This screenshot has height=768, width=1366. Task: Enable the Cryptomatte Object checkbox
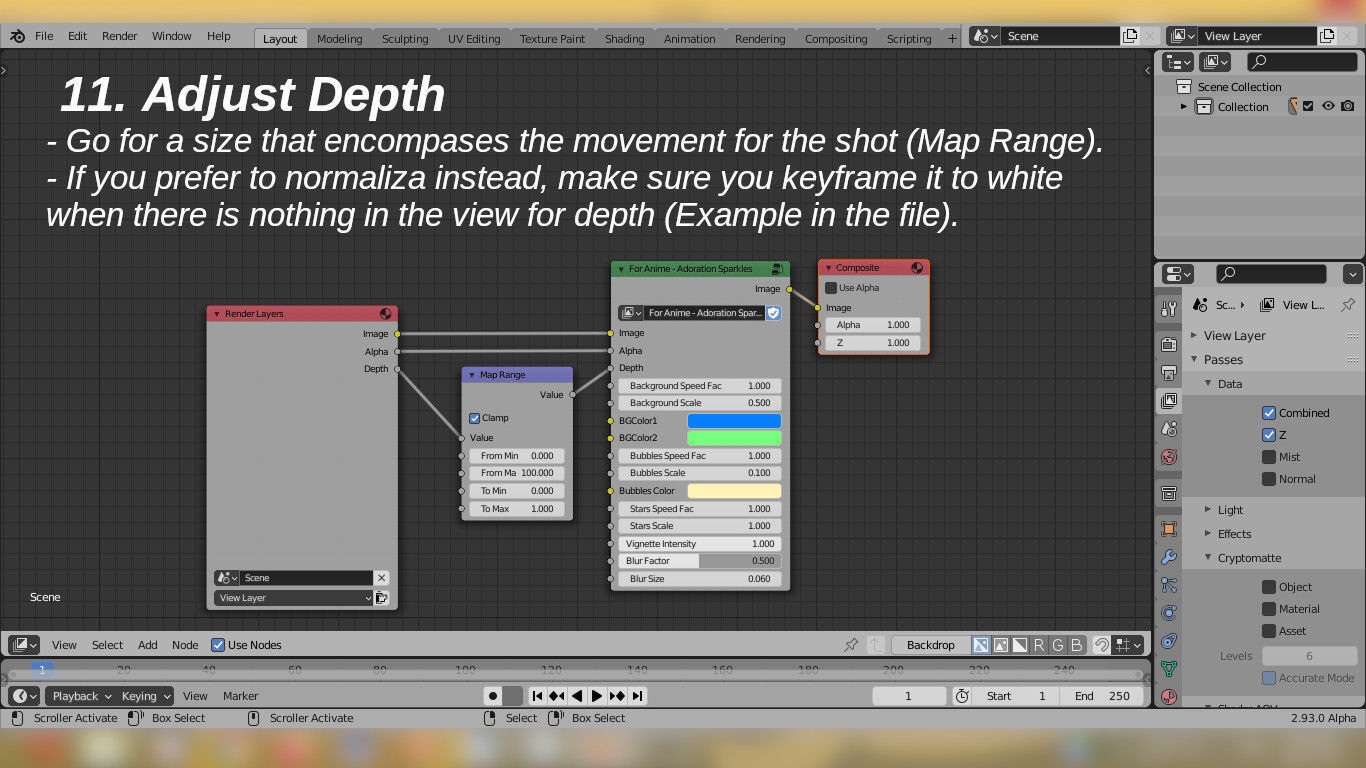tap(1269, 587)
